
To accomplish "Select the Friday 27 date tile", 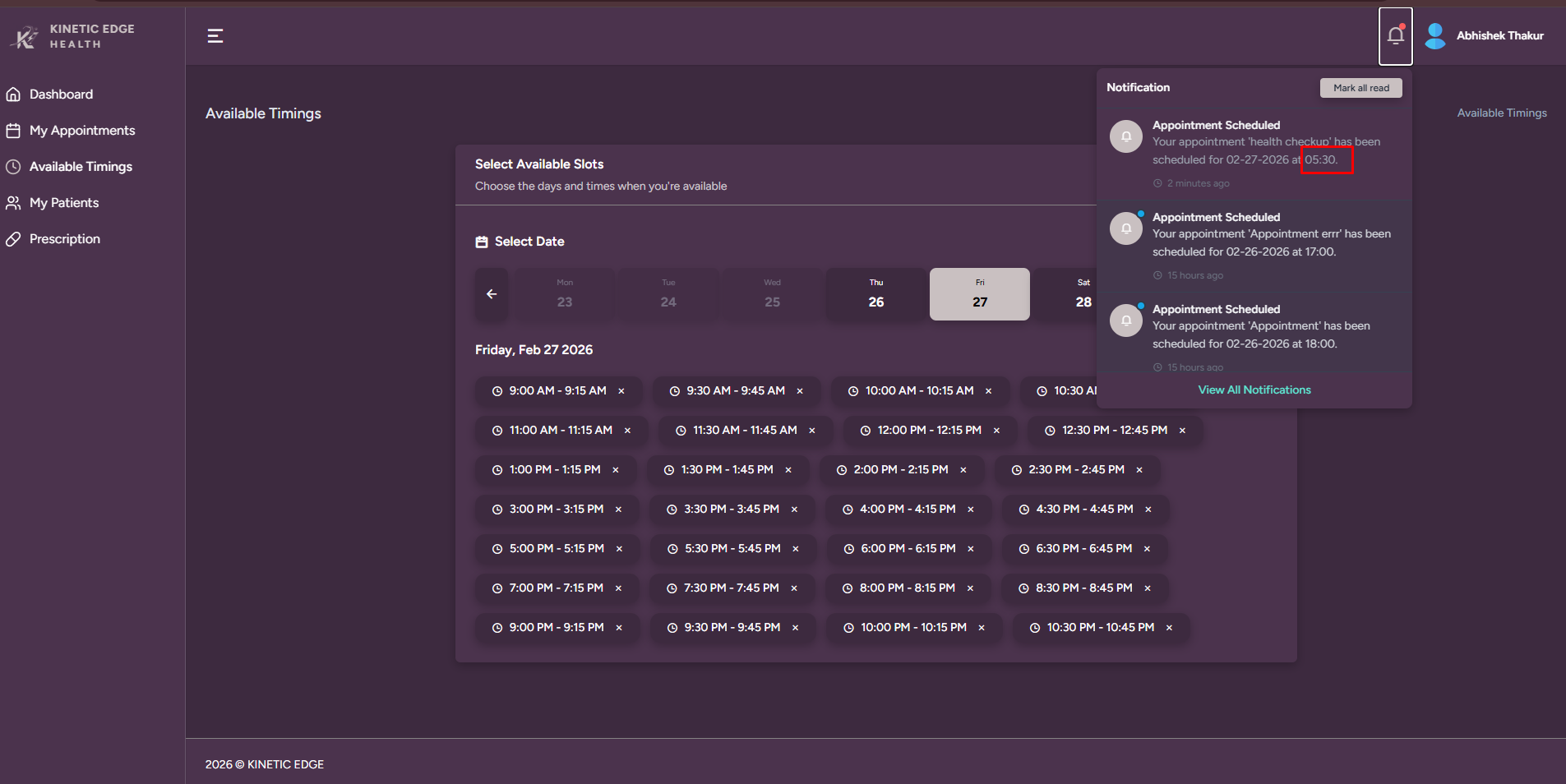I will (x=979, y=294).
